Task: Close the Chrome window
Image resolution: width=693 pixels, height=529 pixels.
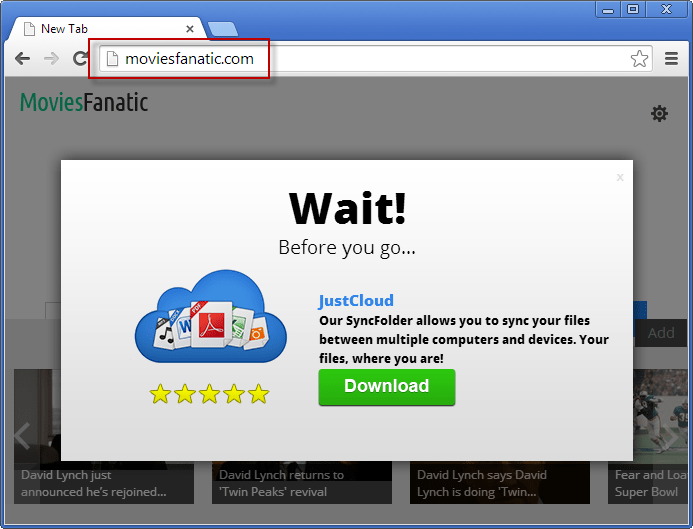Action: click(666, 10)
